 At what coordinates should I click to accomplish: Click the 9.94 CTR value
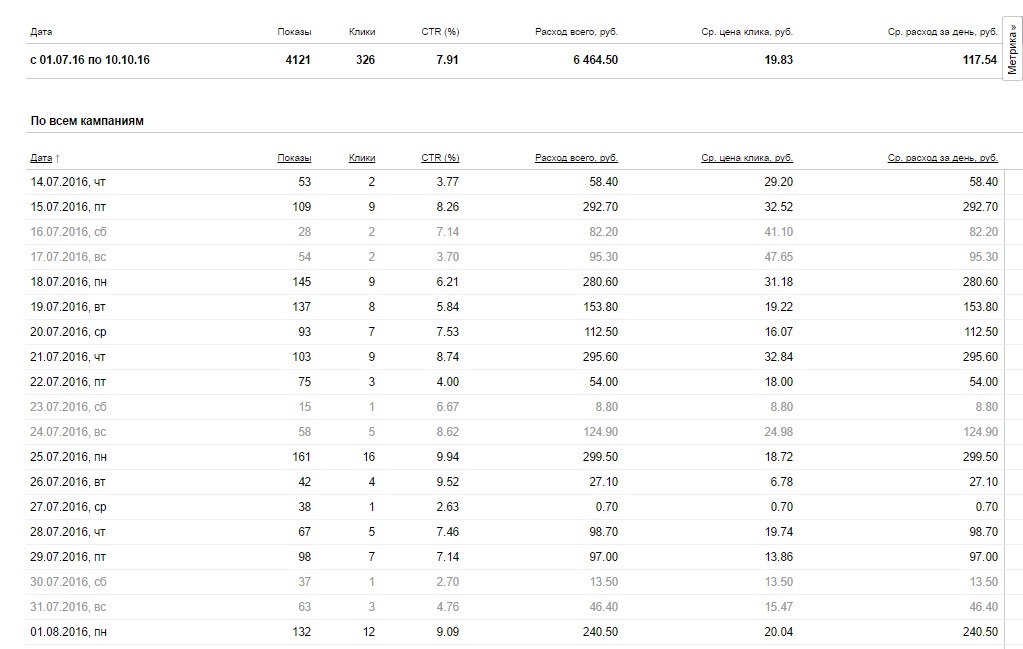coord(447,457)
